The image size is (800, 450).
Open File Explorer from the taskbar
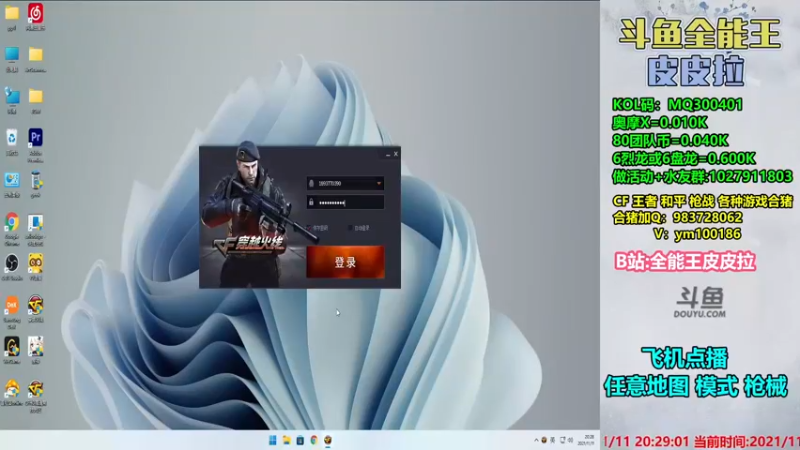coord(286,440)
